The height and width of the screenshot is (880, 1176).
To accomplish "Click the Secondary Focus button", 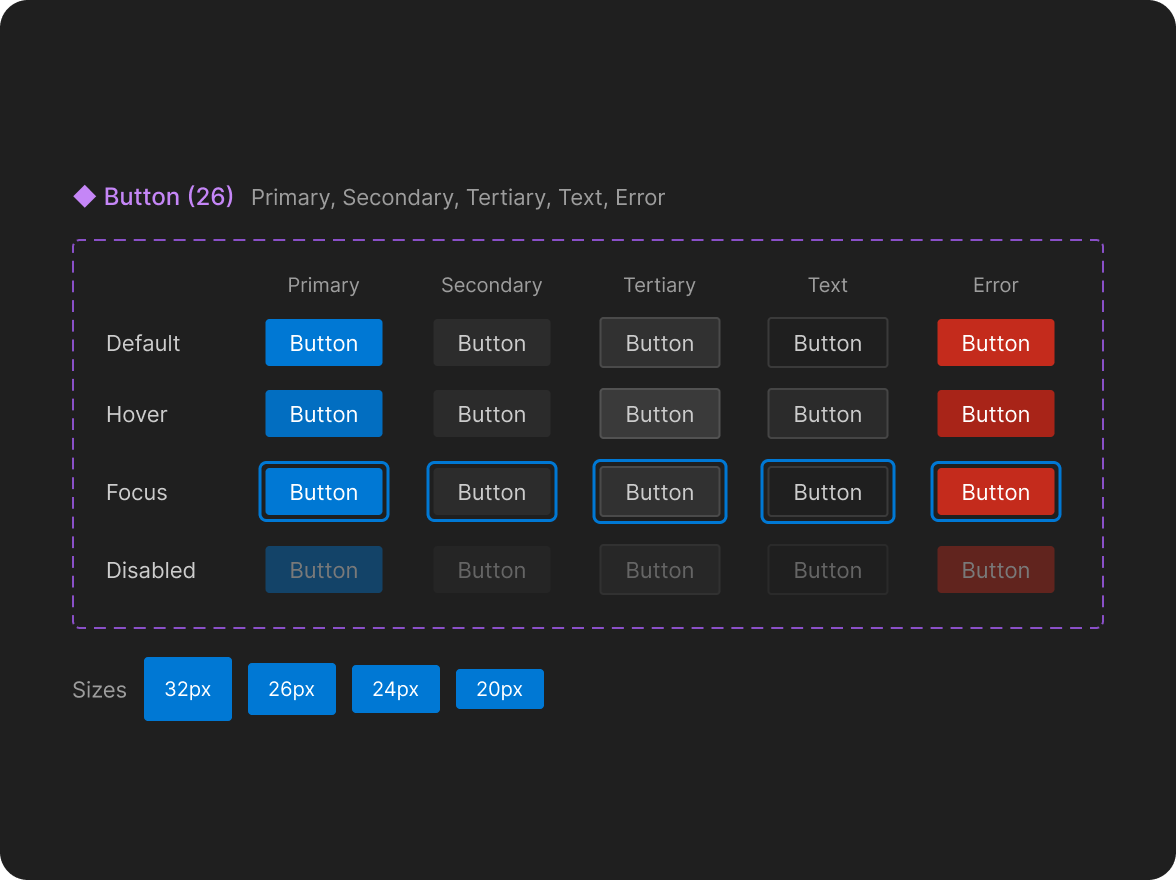I will (x=492, y=491).
